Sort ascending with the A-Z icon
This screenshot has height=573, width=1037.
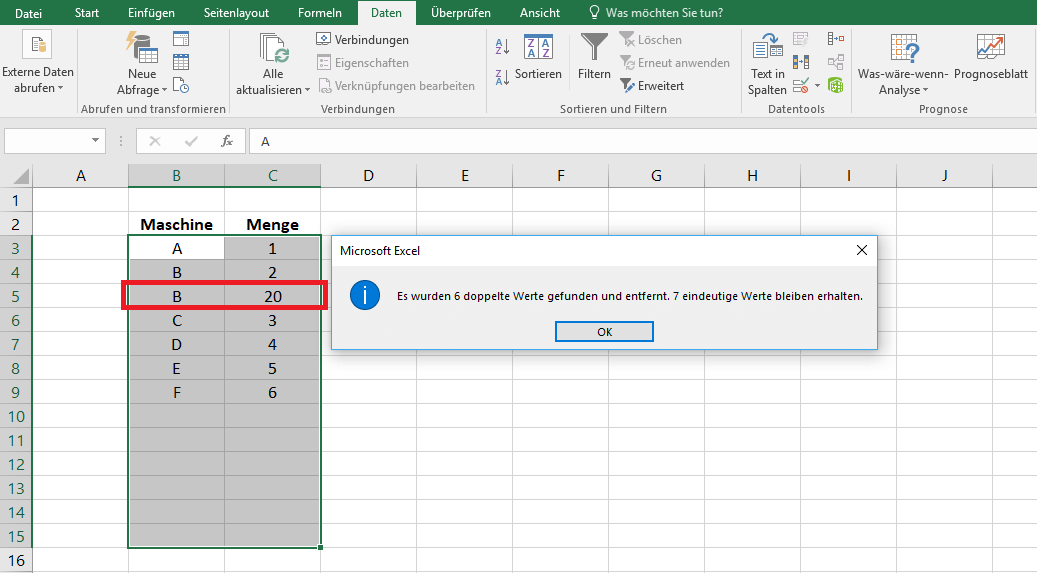pyautogui.click(x=502, y=46)
